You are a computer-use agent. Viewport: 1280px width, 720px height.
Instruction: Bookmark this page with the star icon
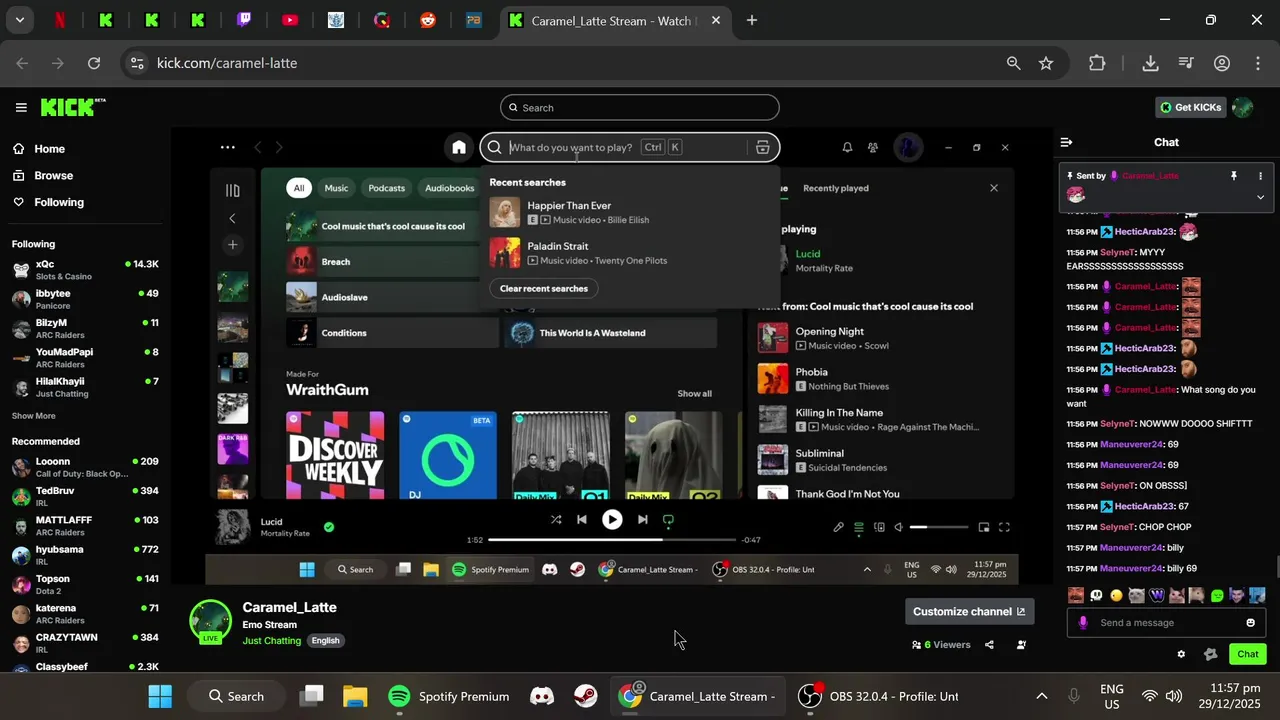coord(1046,63)
